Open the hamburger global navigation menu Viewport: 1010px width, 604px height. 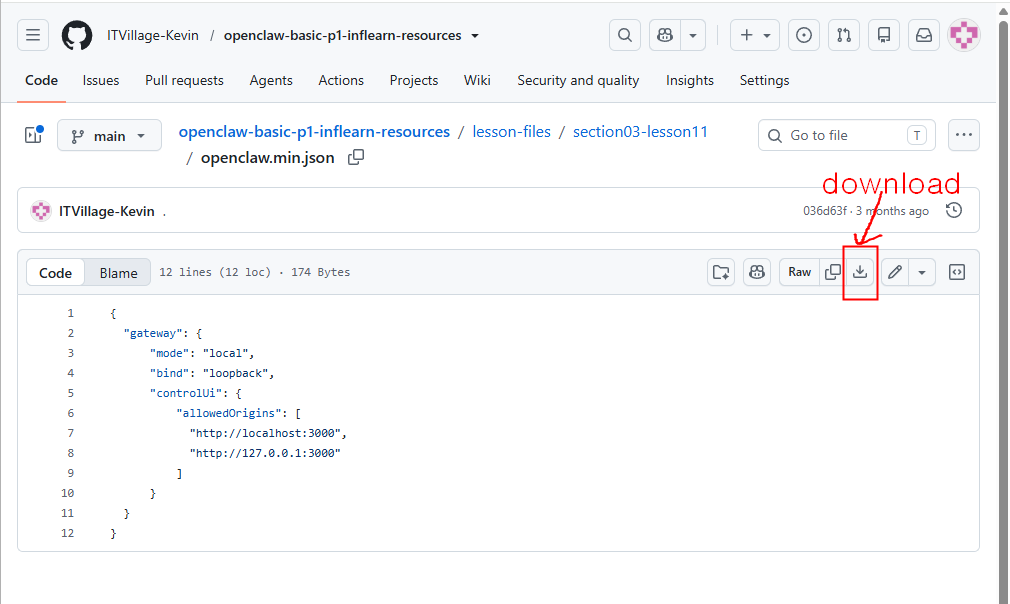[x=33, y=35]
